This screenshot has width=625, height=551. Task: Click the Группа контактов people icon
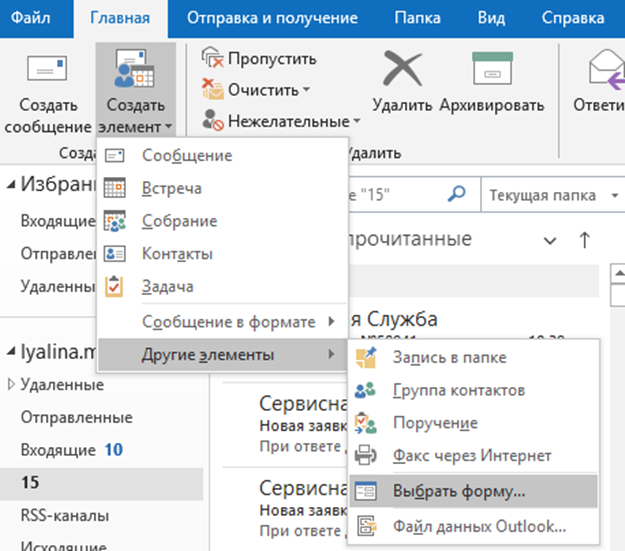pos(365,390)
